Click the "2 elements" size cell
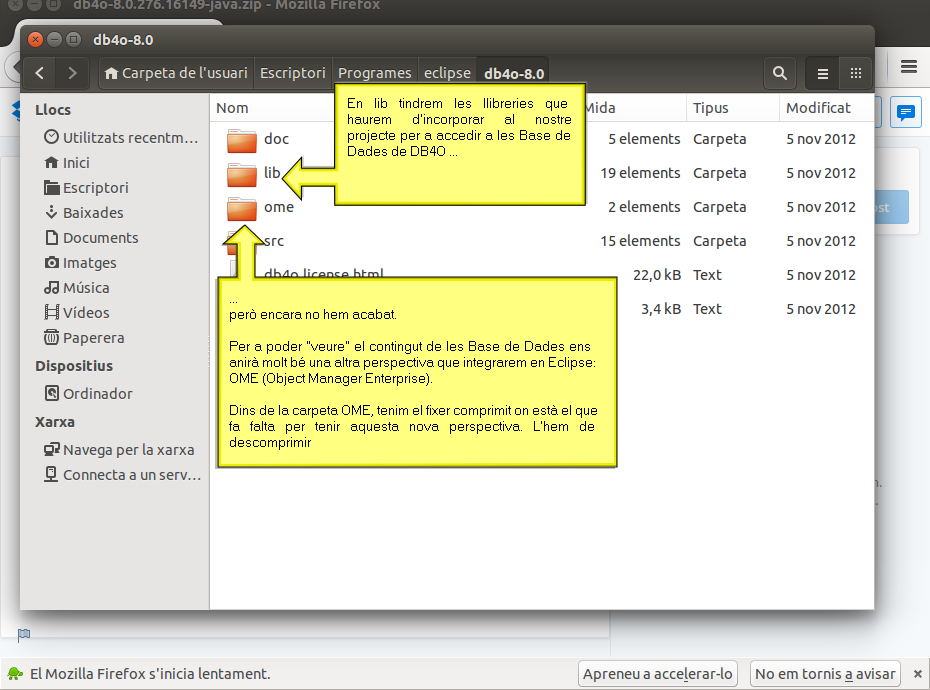930x690 pixels. 644,206
